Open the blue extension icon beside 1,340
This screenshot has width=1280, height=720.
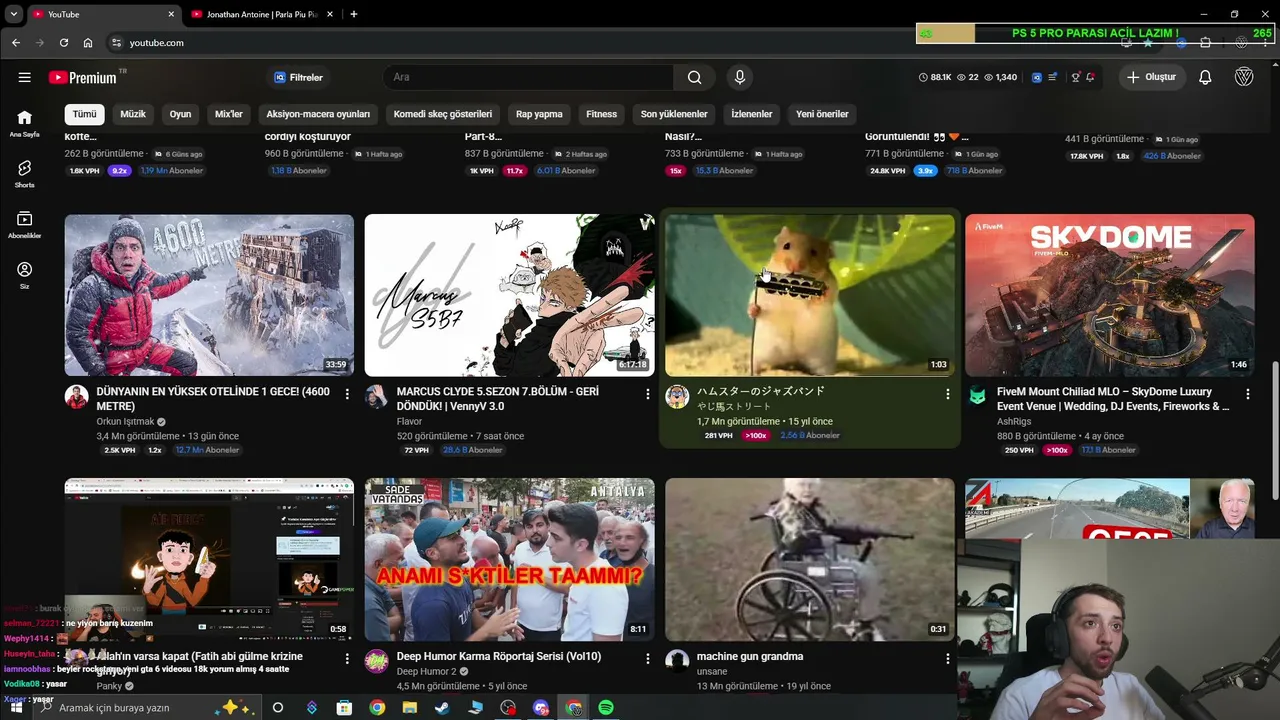1037,77
